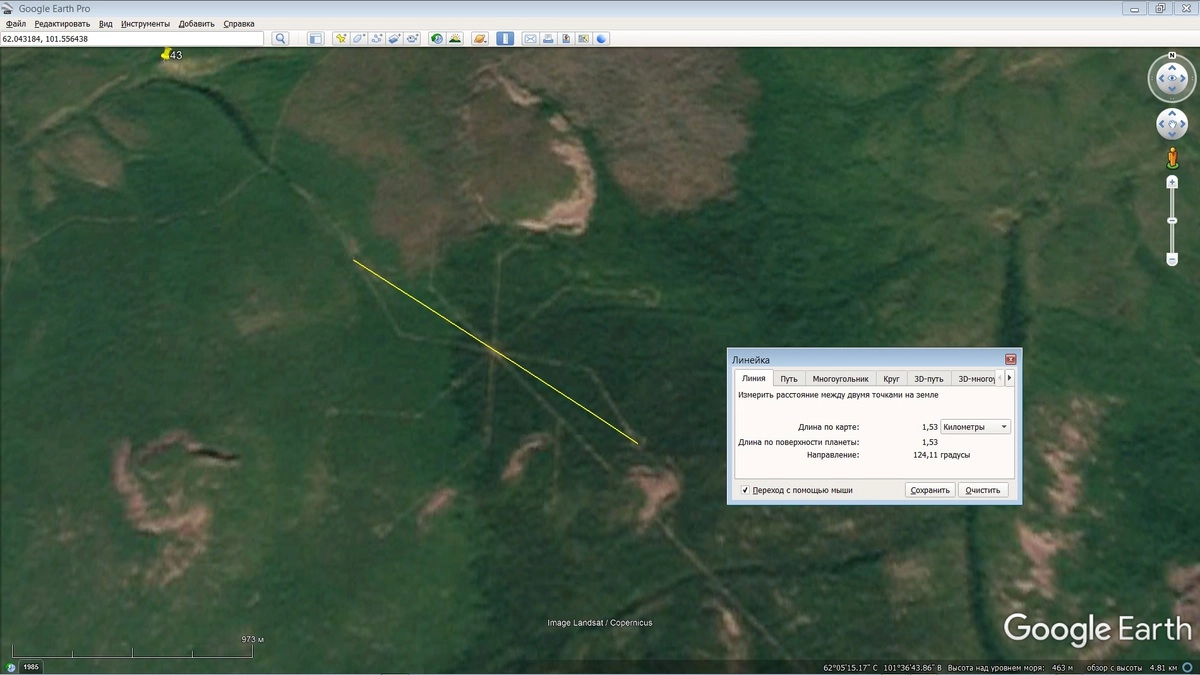
Task: Switch to the Многоугольник tab
Action: coord(840,379)
